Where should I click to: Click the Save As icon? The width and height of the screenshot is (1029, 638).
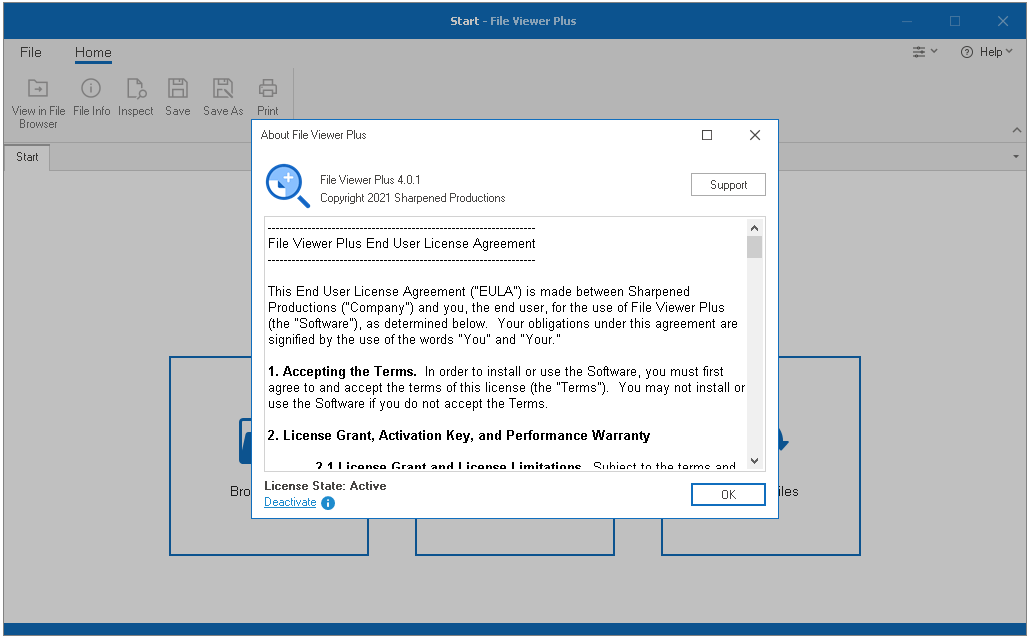pos(222,88)
